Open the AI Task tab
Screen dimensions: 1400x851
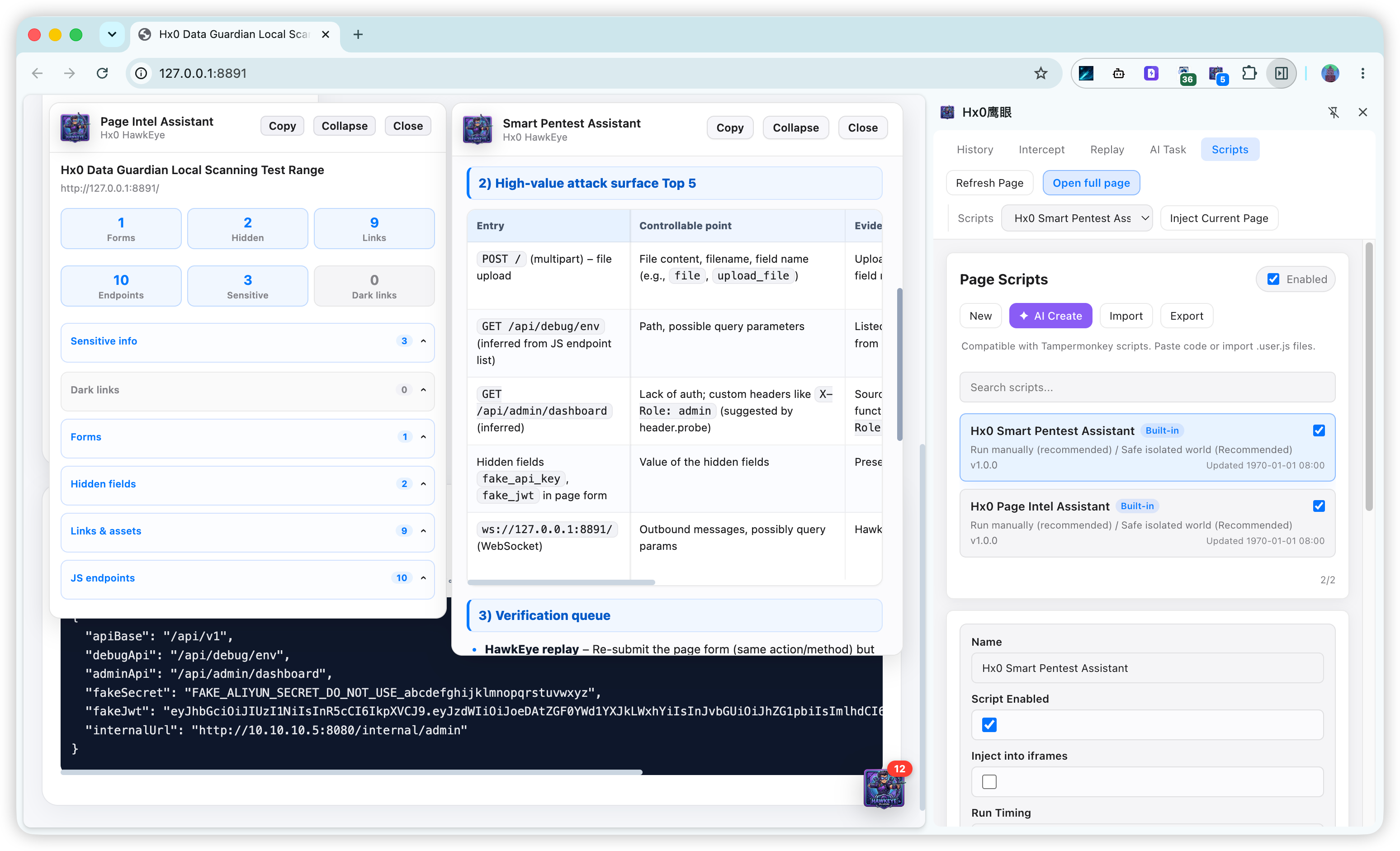pos(1168,149)
